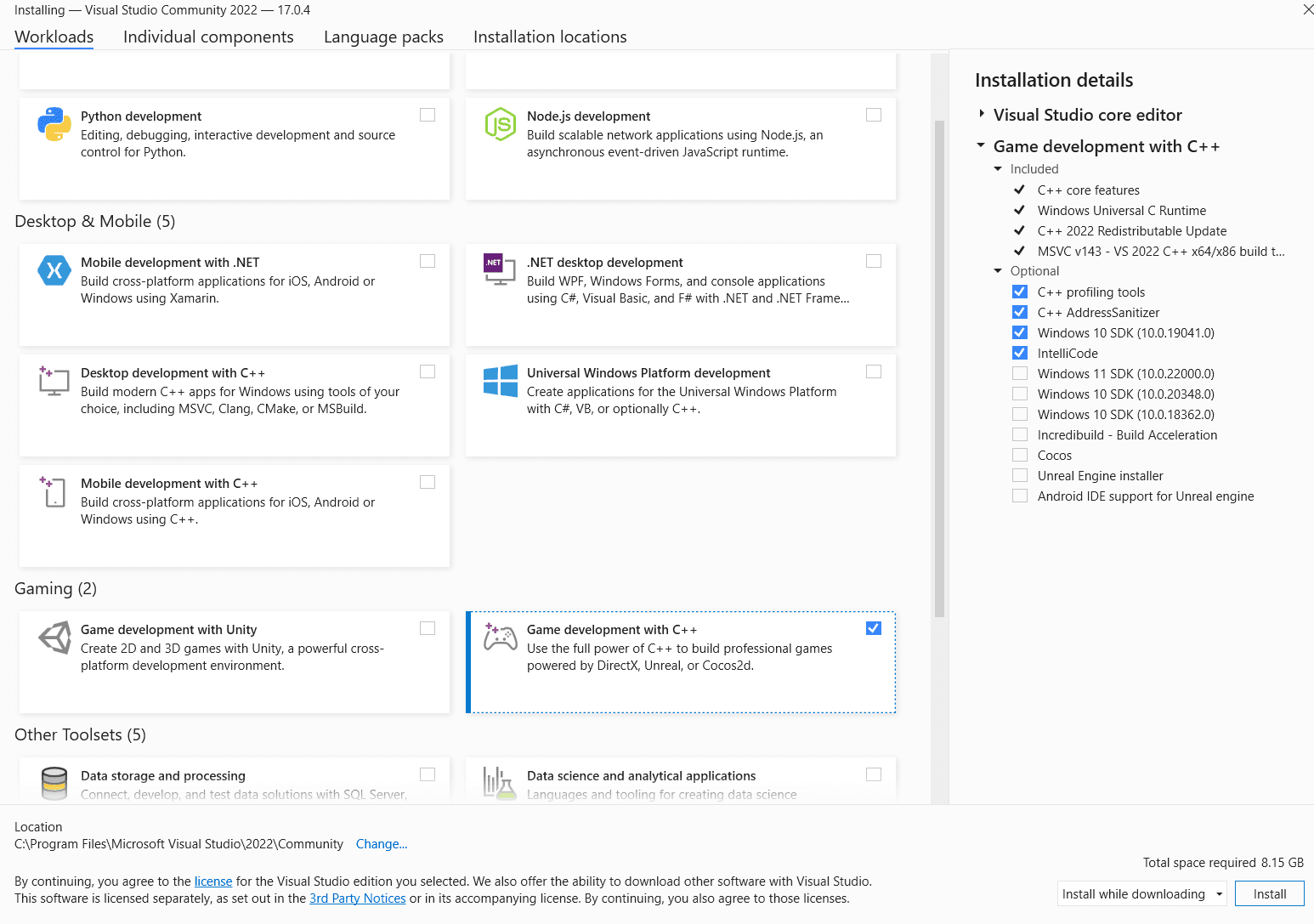
Task: Collapse the Optional components list
Action: point(998,271)
